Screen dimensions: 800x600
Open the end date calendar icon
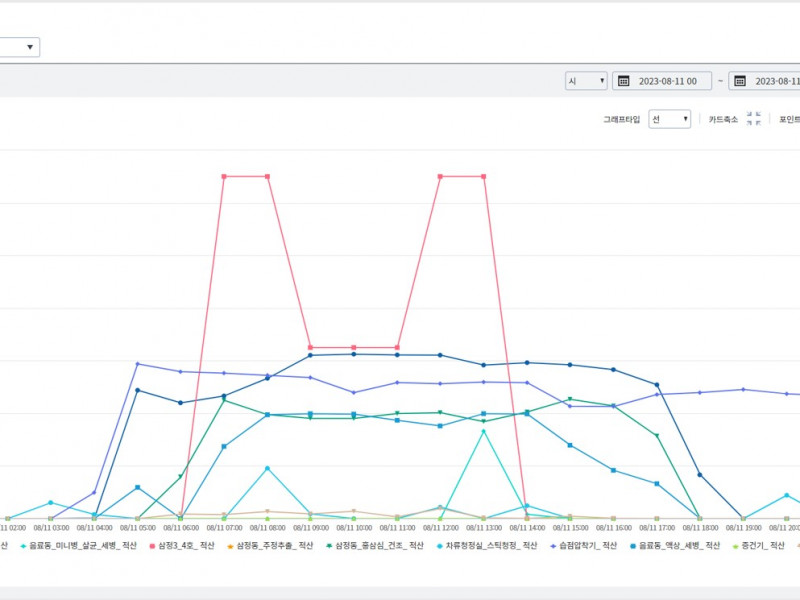[x=739, y=81]
